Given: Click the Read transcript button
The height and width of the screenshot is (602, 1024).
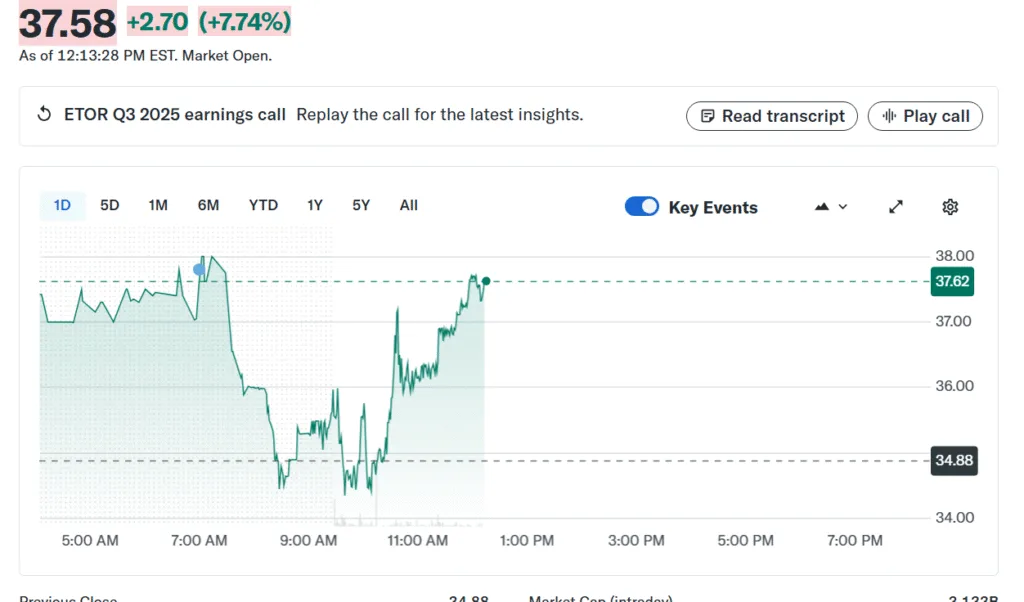Looking at the screenshot, I should coord(771,116).
